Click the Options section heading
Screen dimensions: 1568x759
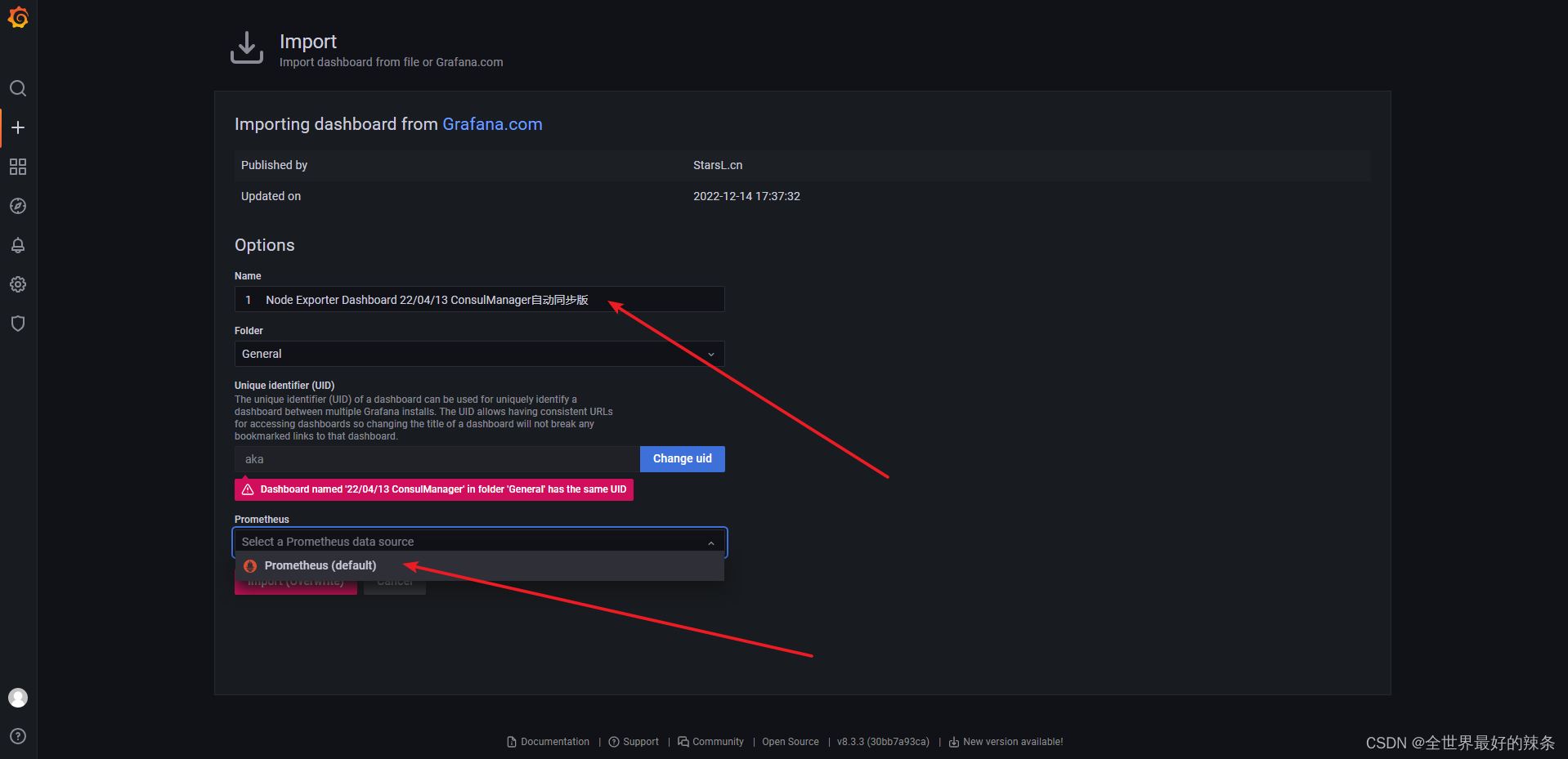click(x=264, y=245)
